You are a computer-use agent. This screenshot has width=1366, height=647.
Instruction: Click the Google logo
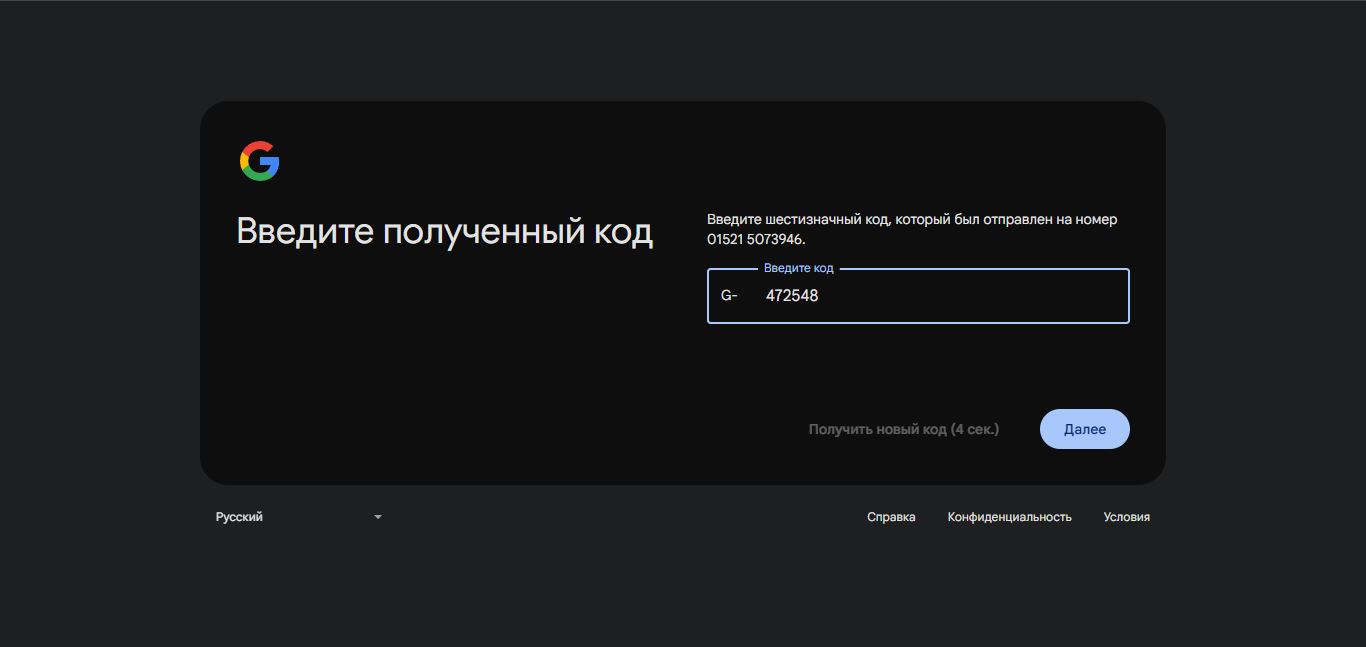coord(259,161)
